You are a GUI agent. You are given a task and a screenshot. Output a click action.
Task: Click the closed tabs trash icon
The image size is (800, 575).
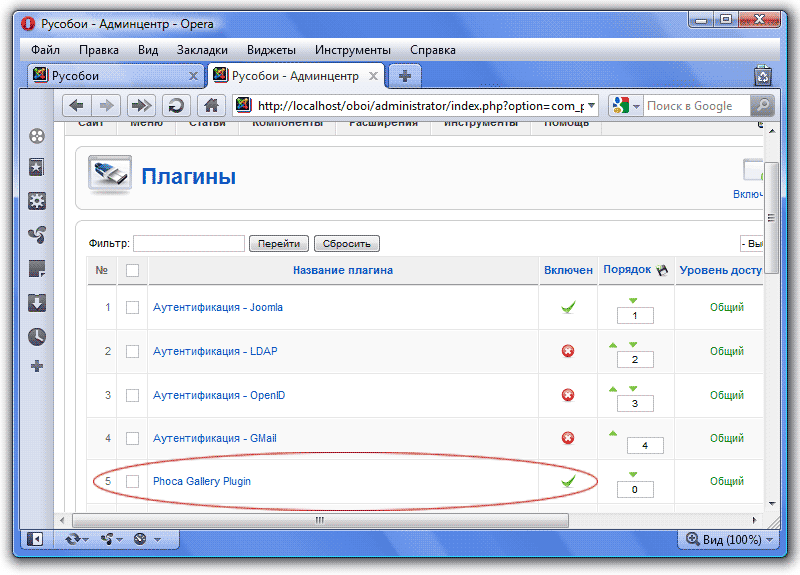coord(762,76)
